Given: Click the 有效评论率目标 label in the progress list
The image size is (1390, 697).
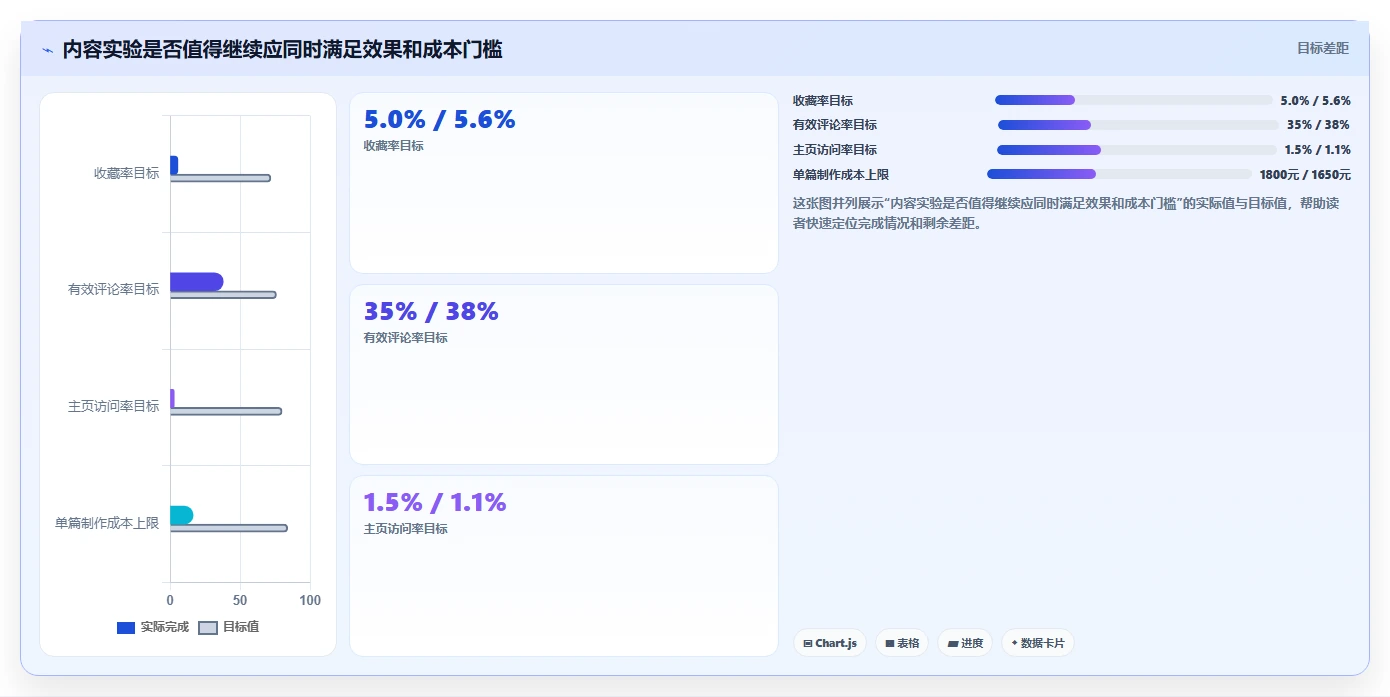Looking at the screenshot, I should tap(835, 125).
